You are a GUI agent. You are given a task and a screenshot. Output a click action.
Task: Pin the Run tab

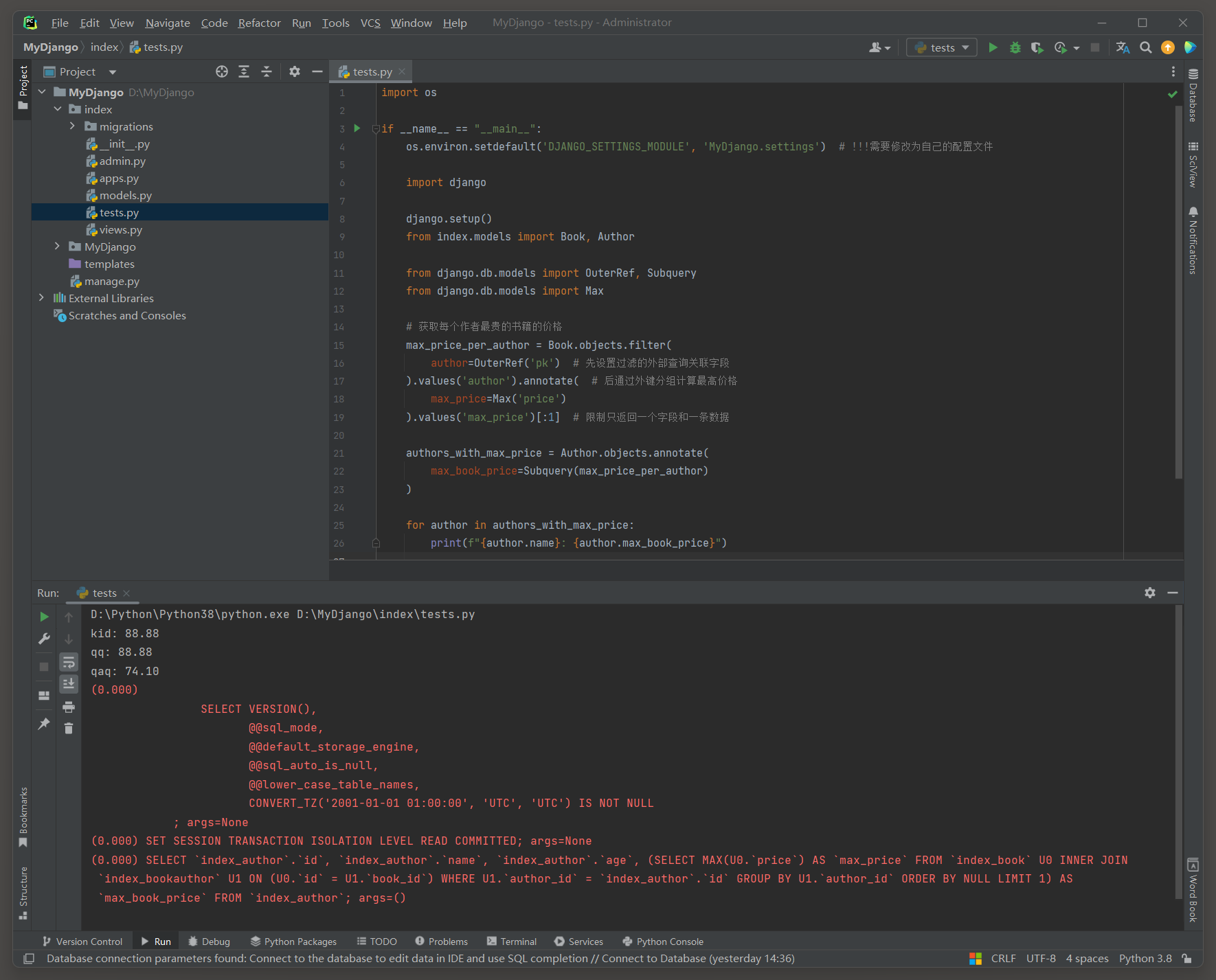[44, 724]
